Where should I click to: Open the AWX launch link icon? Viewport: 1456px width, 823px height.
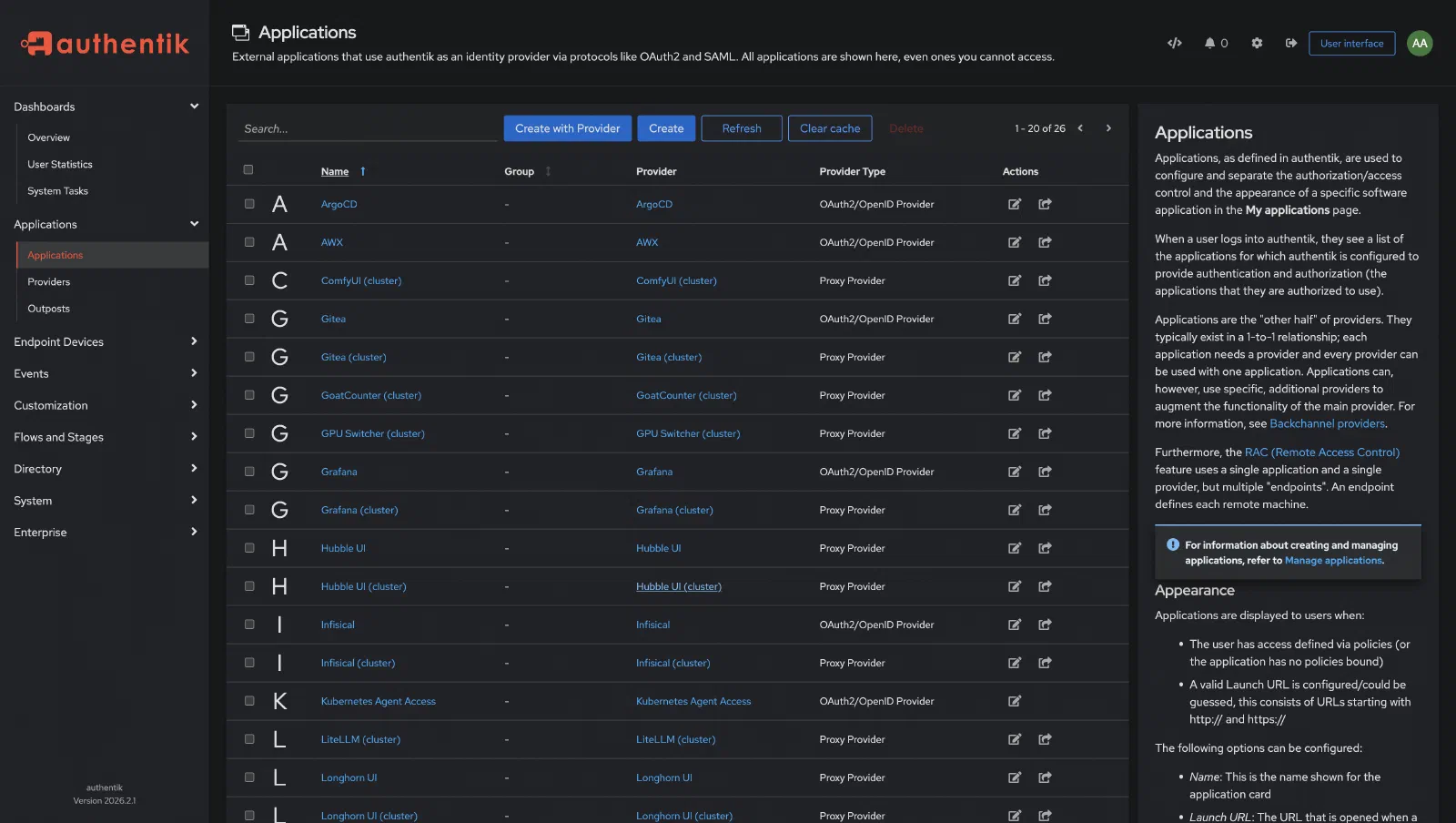click(1045, 242)
